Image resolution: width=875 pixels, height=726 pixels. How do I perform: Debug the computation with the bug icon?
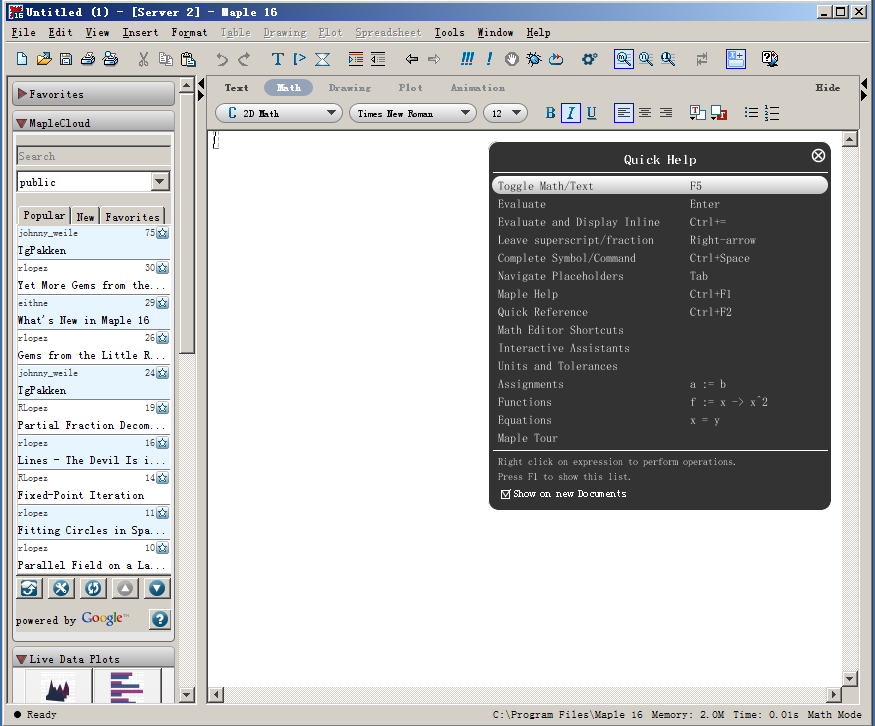pyautogui.click(x=534, y=59)
